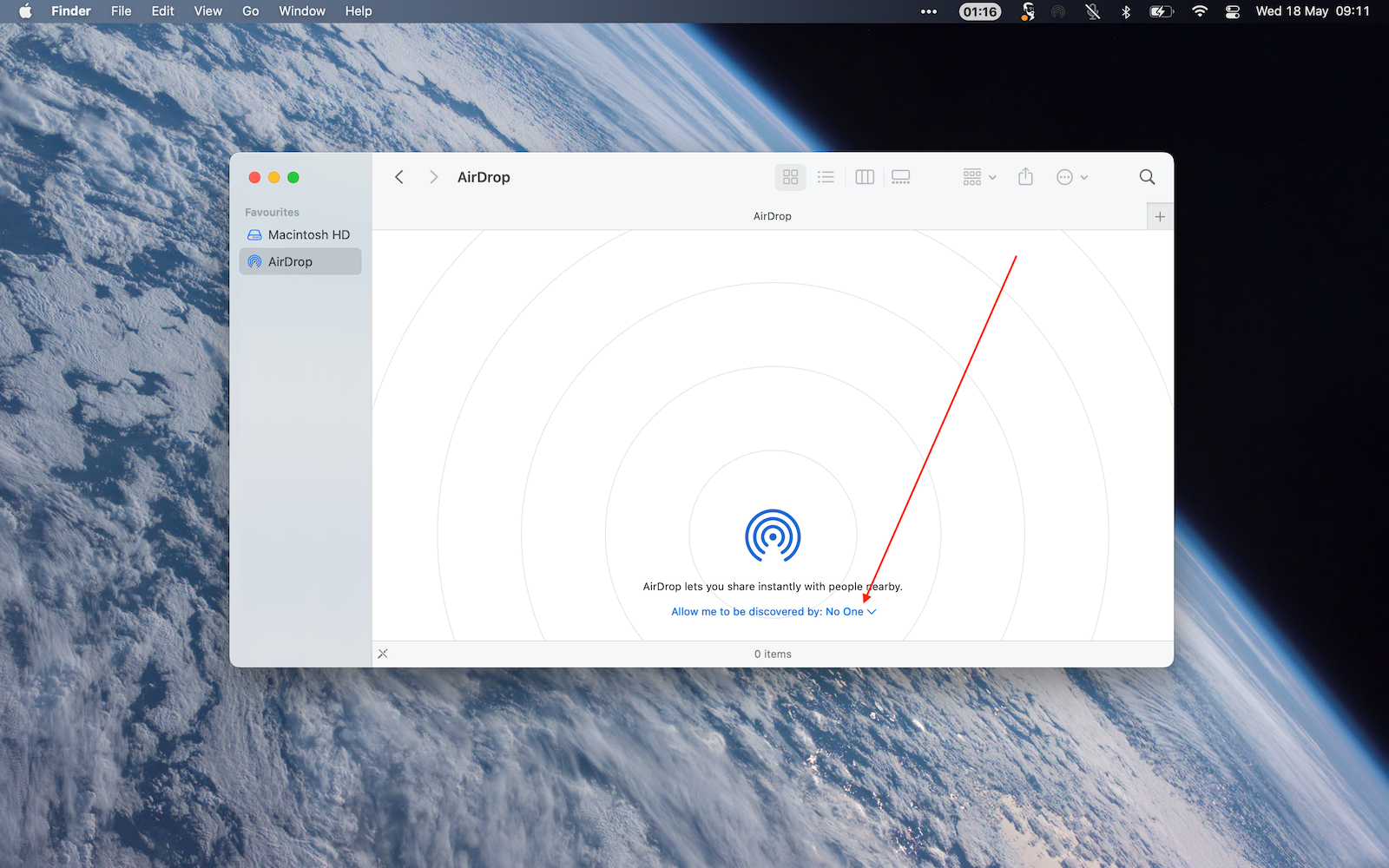This screenshot has height=868, width=1389.
Task: Click the three-dots menu bar overflow
Action: click(929, 11)
